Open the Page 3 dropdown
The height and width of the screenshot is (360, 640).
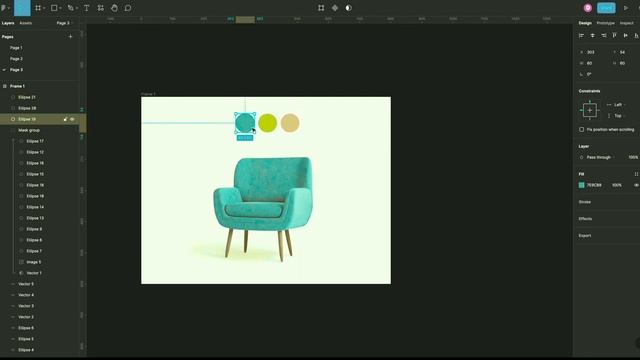pos(64,23)
